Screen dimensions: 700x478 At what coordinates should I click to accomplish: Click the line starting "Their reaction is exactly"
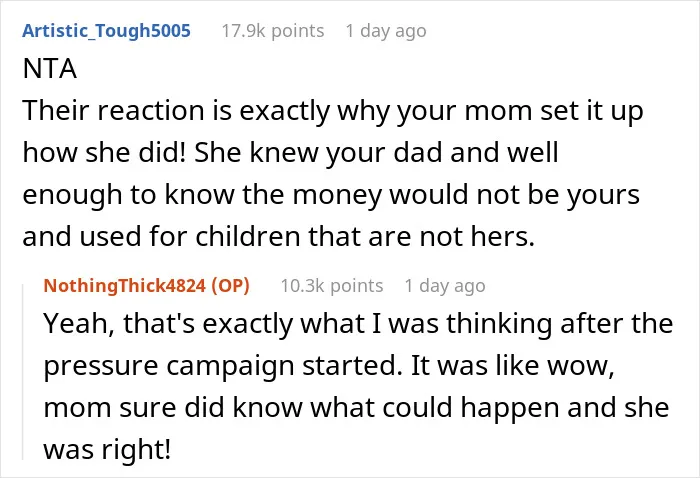click(333, 111)
